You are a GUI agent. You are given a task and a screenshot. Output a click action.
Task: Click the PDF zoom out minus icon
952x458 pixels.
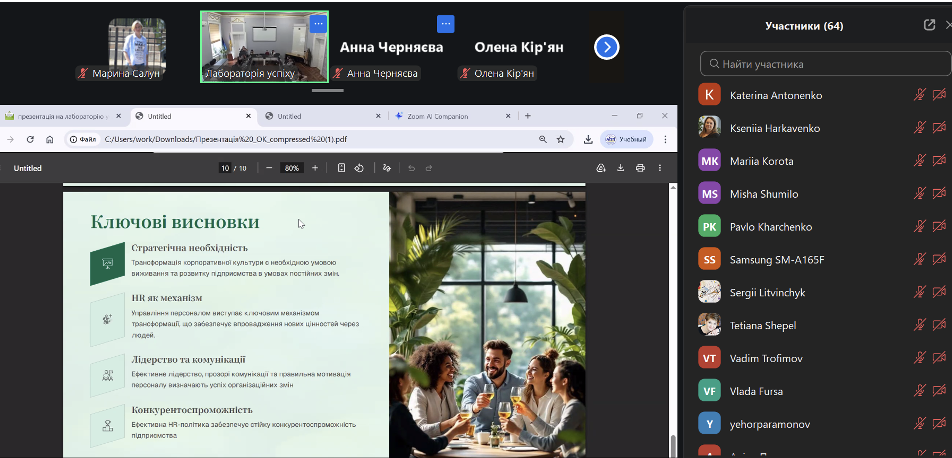[x=269, y=168]
